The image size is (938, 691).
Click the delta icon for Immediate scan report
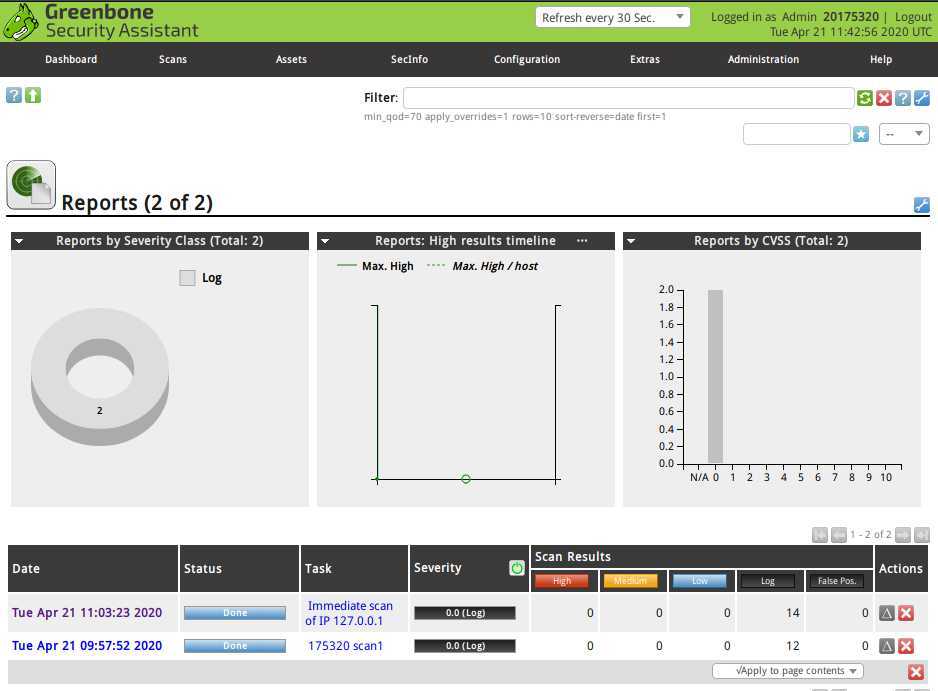point(887,613)
